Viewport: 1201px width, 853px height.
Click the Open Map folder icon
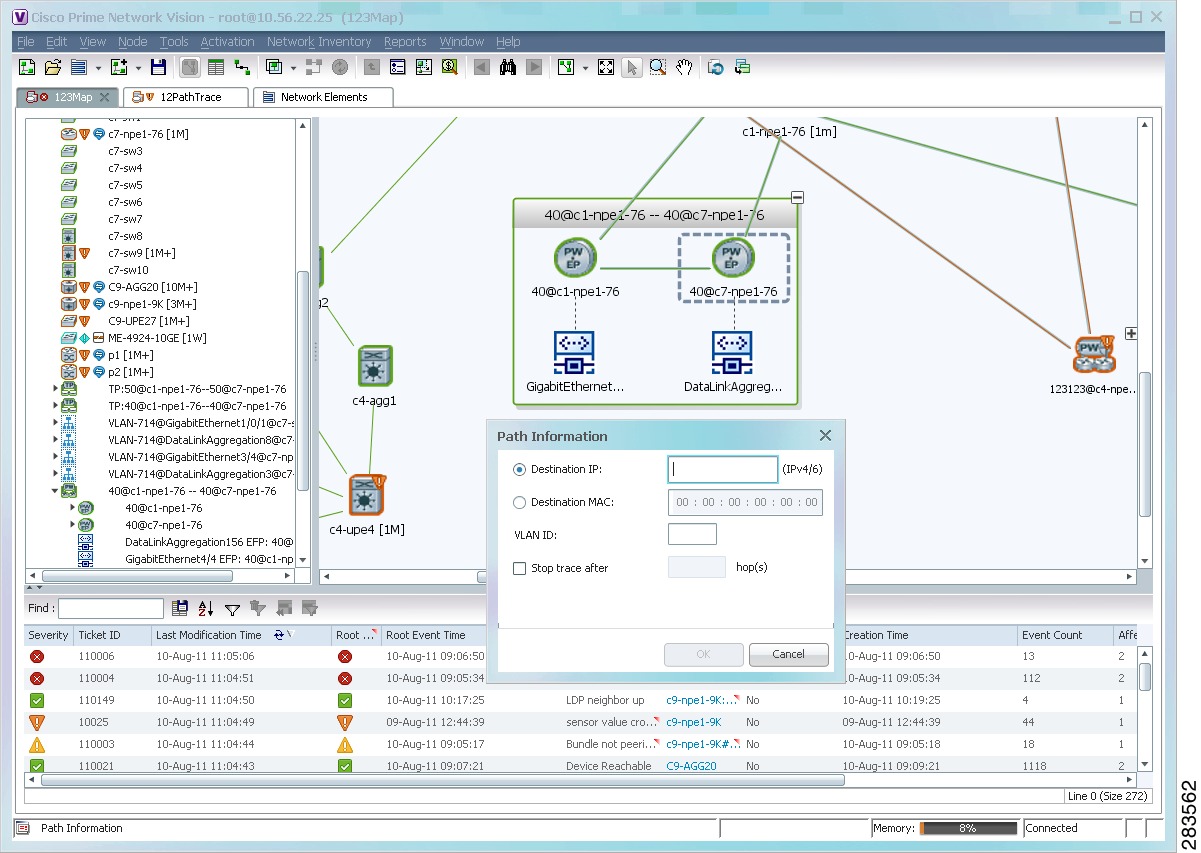pos(53,67)
